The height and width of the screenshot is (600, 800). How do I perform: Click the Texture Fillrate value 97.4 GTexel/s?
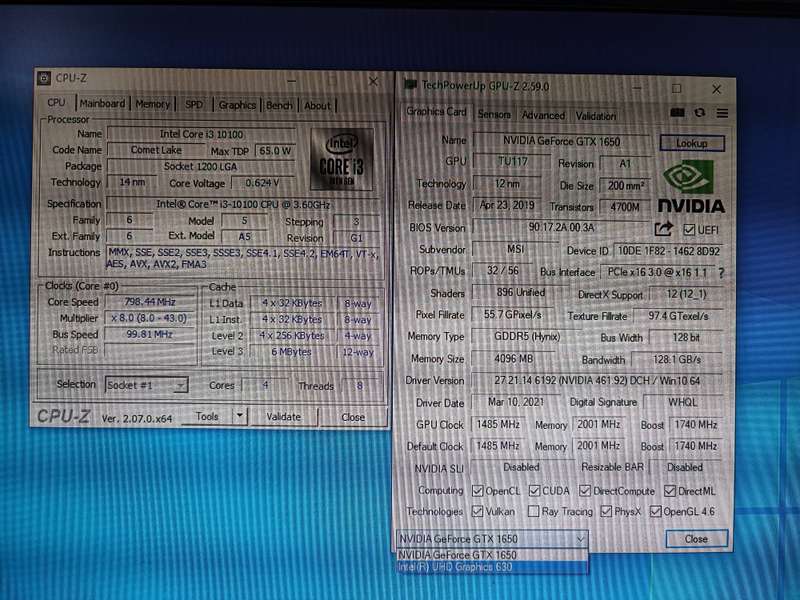678,316
